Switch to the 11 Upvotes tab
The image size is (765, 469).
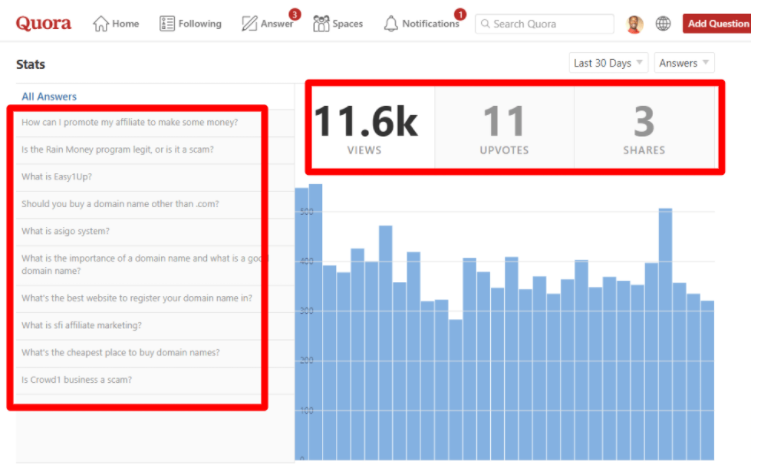point(504,128)
